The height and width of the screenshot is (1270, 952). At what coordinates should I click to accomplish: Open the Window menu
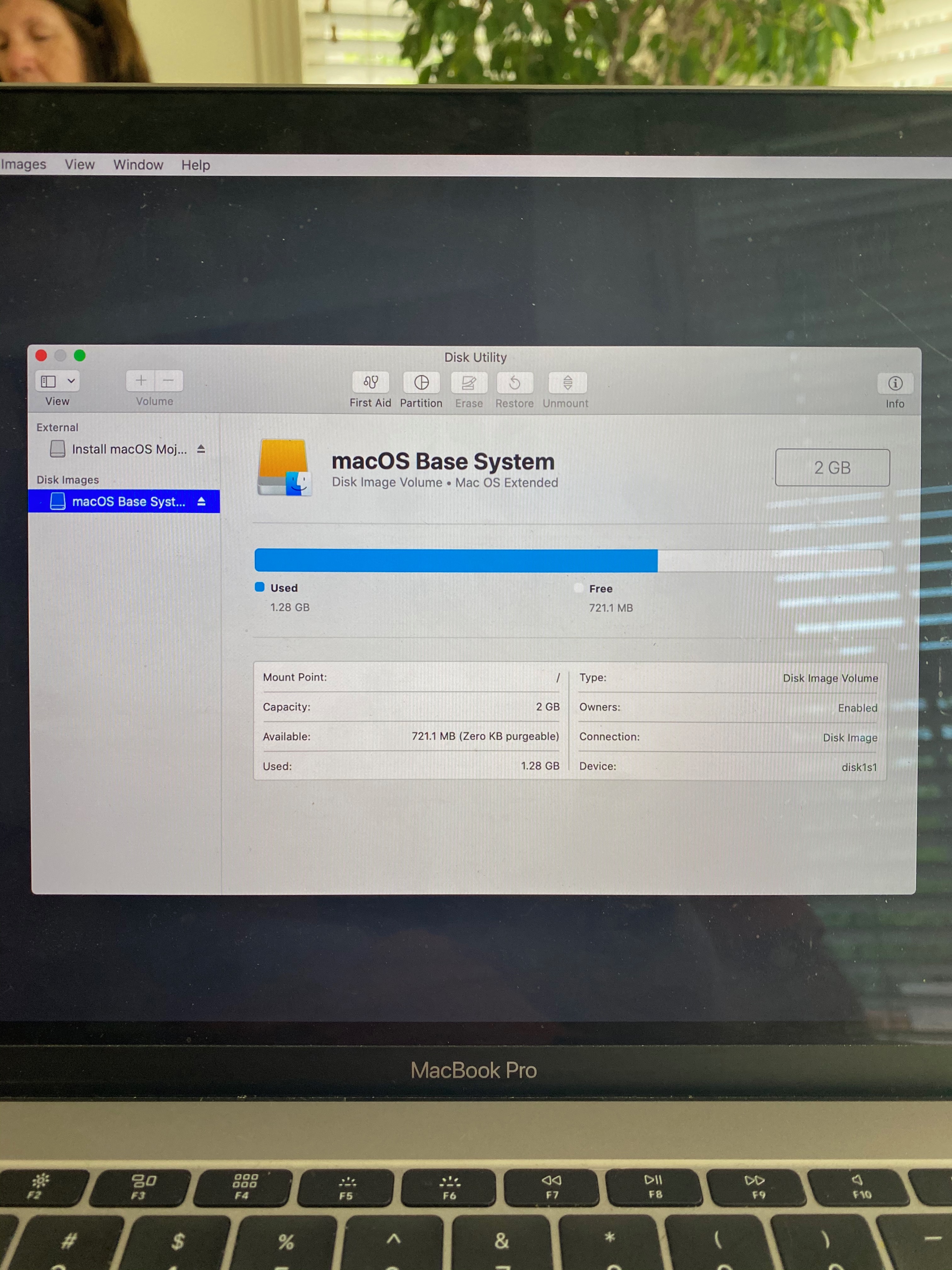point(138,165)
